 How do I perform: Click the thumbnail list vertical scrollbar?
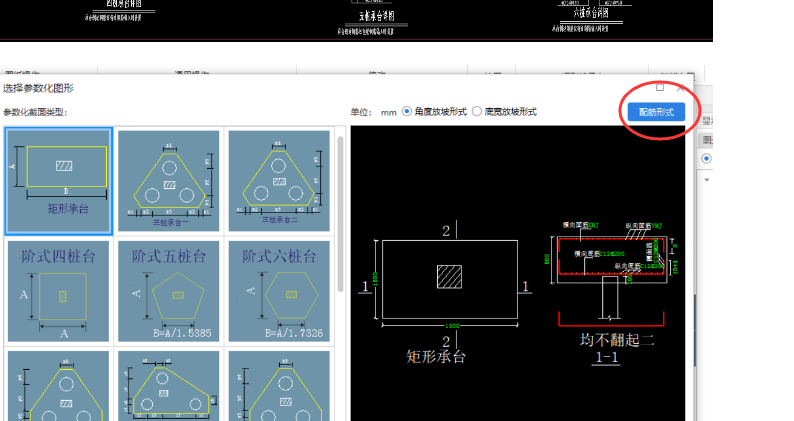pyautogui.click(x=340, y=214)
